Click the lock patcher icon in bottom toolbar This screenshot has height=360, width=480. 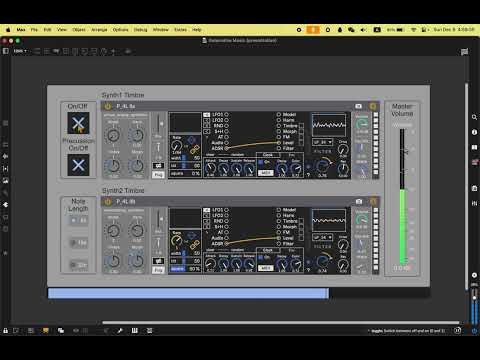click(6, 331)
